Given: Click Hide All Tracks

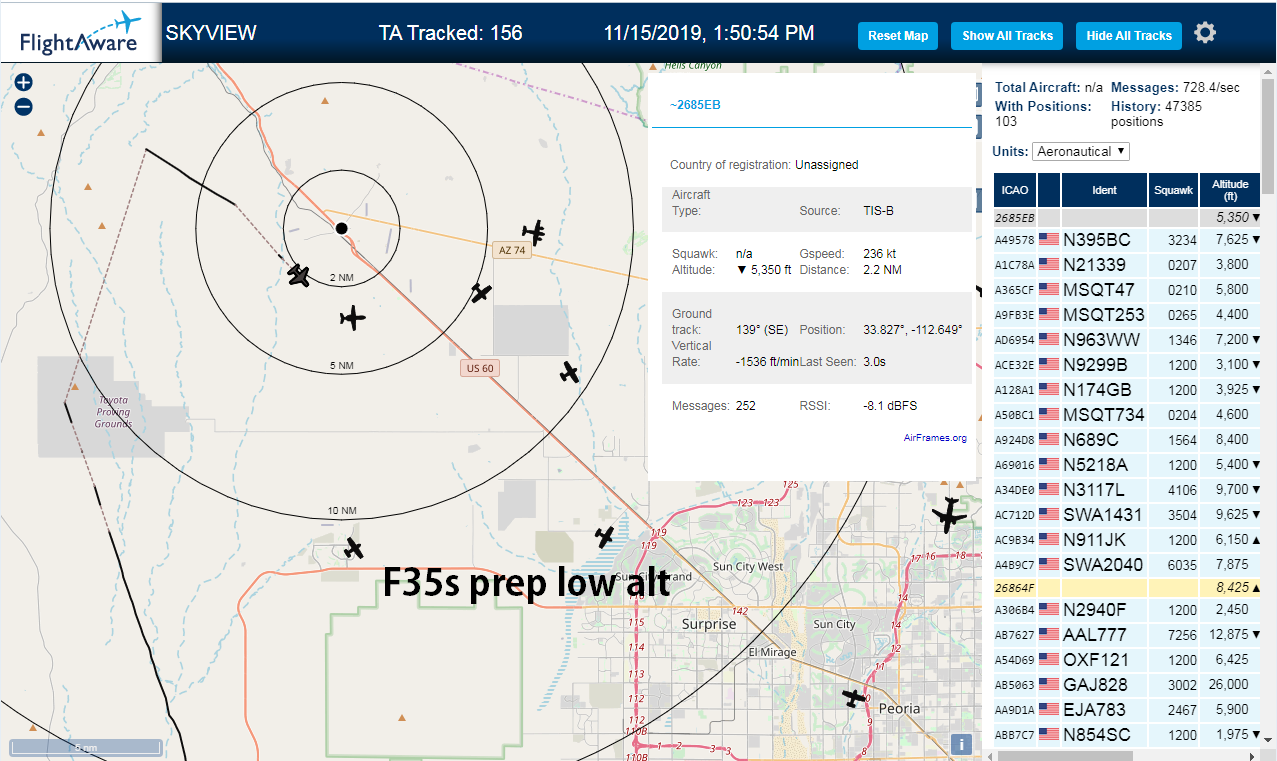Looking at the screenshot, I should [x=1129, y=36].
